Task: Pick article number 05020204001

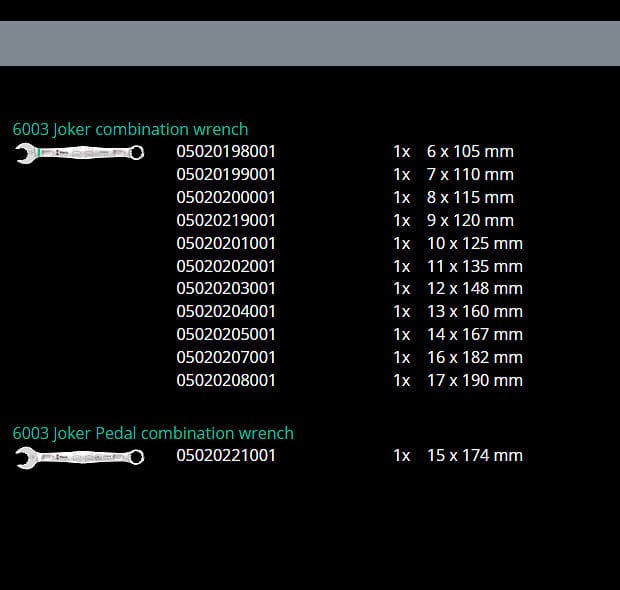Action: click(x=226, y=311)
